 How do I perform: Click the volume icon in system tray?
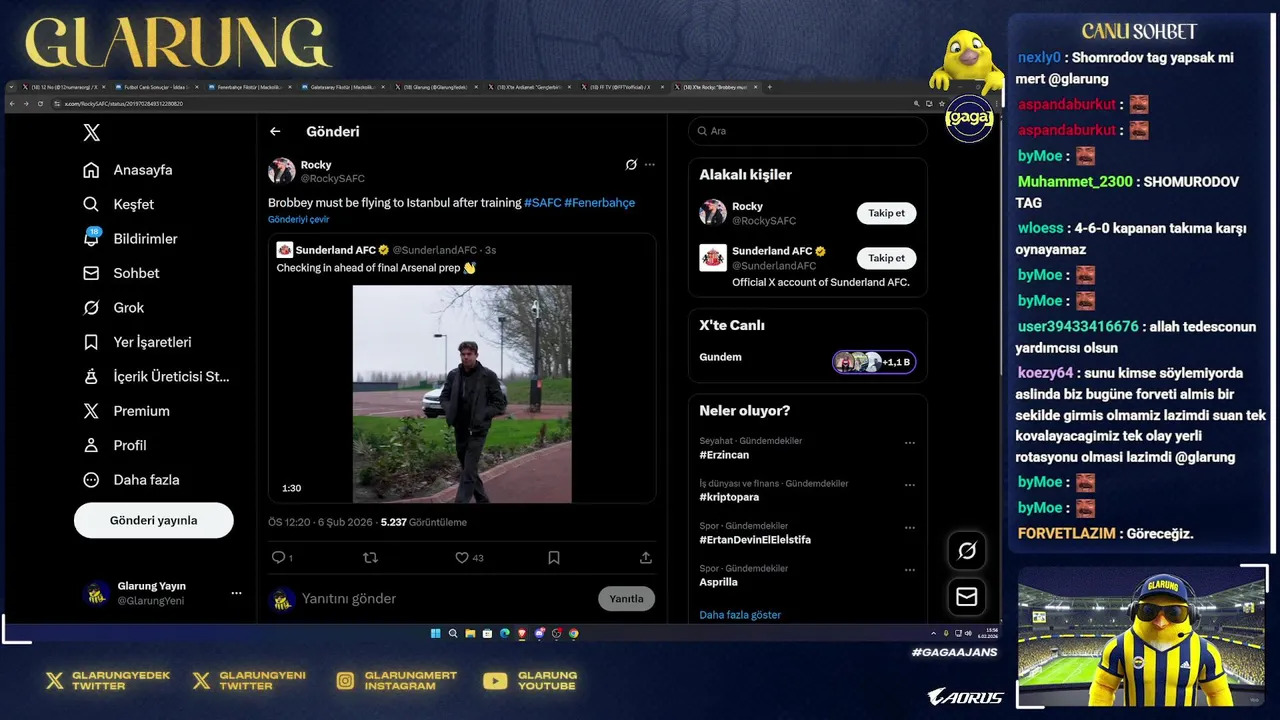968,633
